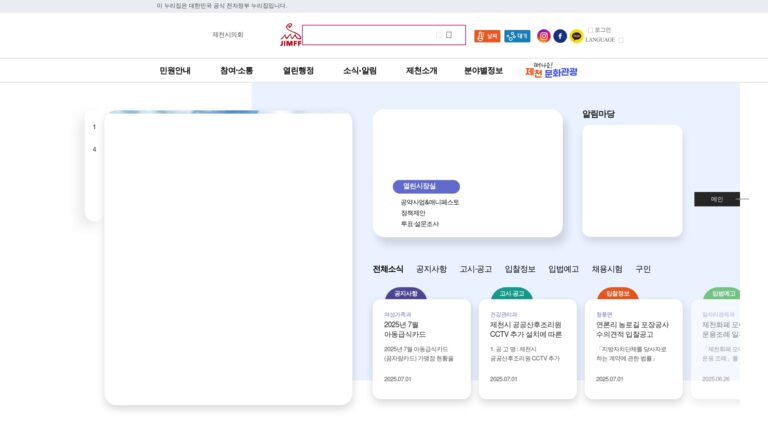Viewport: 768px width, 432px height.
Task: Click the 열린시장실 purple button
Action: [x=426, y=186]
